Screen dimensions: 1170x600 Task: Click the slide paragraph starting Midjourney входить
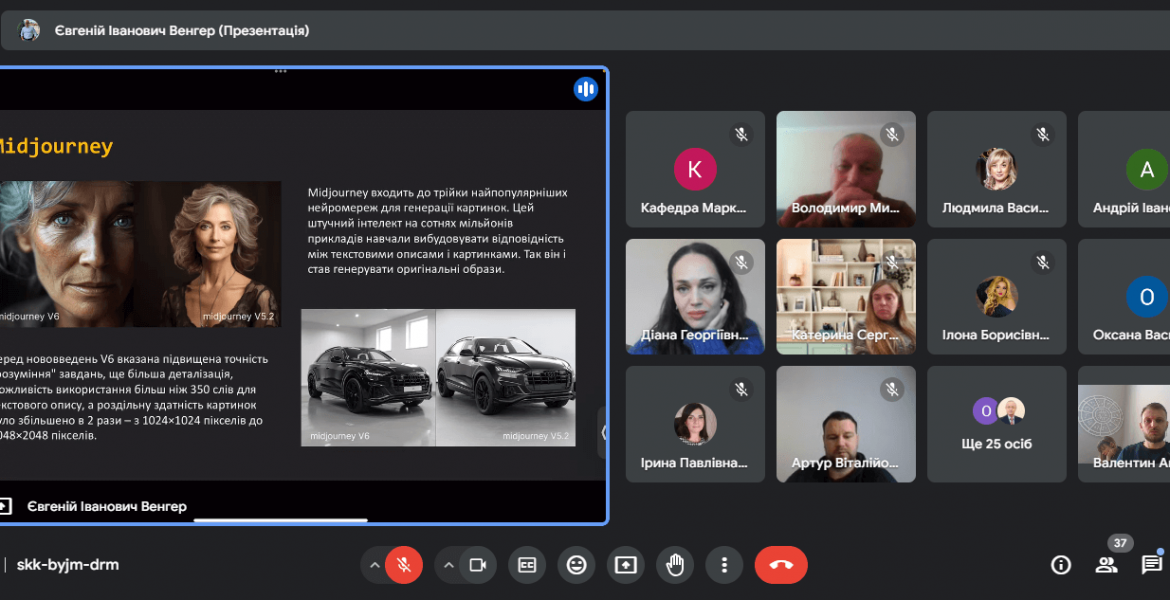(438, 231)
